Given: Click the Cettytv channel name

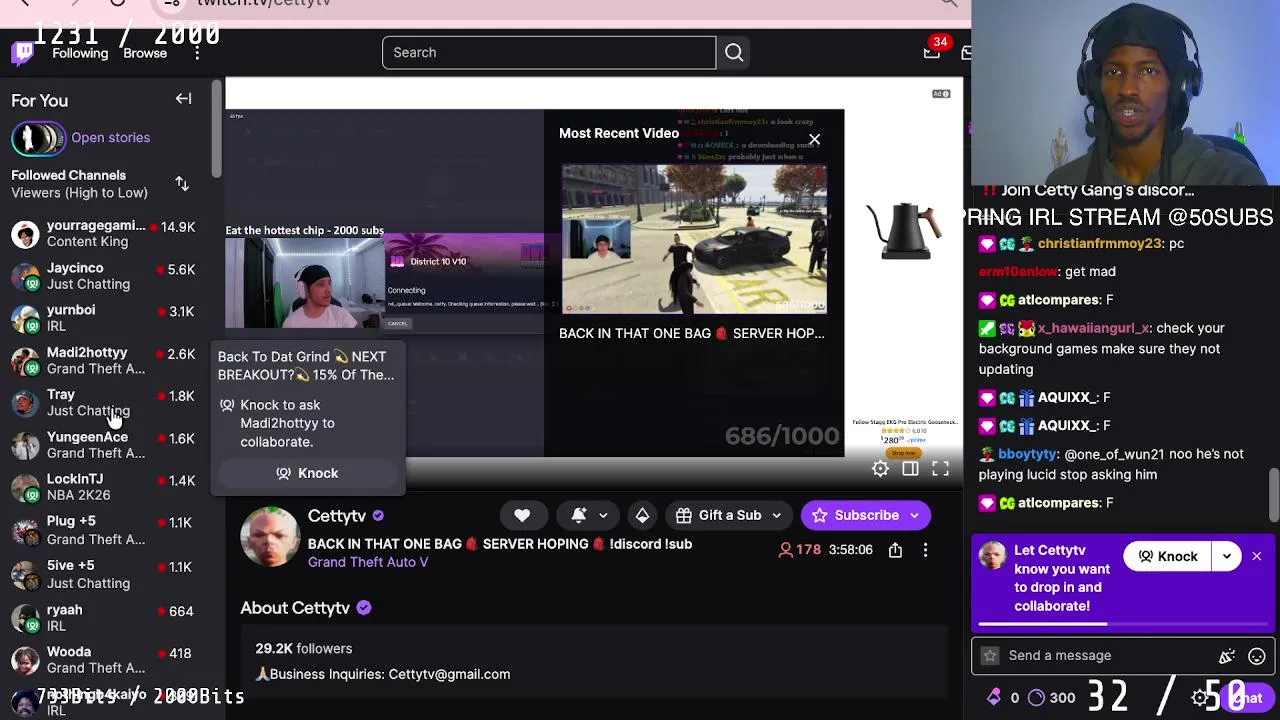Looking at the screenshot, I should pyautogui.click(x=337, y=516).
